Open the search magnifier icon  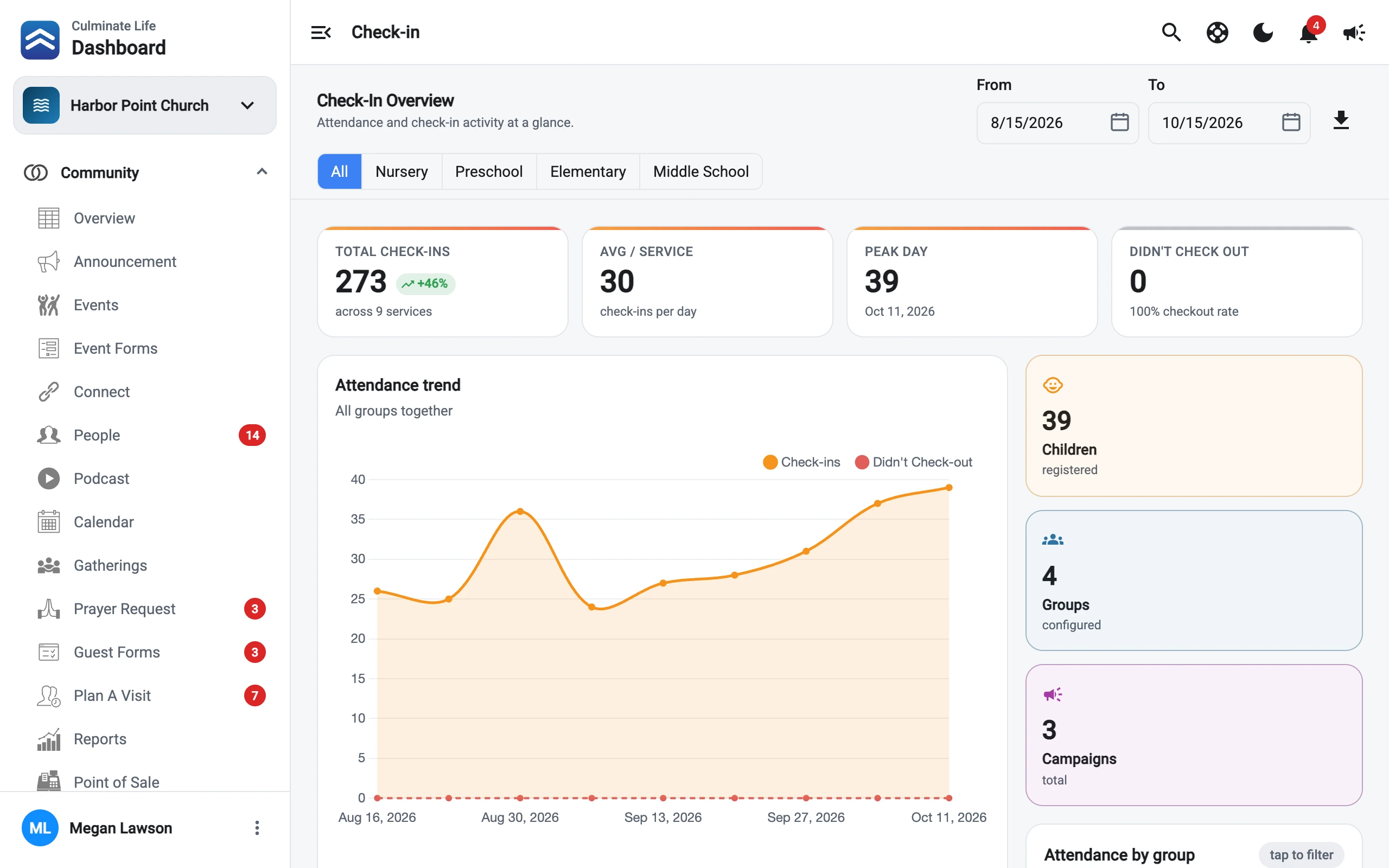point(1171,32)
